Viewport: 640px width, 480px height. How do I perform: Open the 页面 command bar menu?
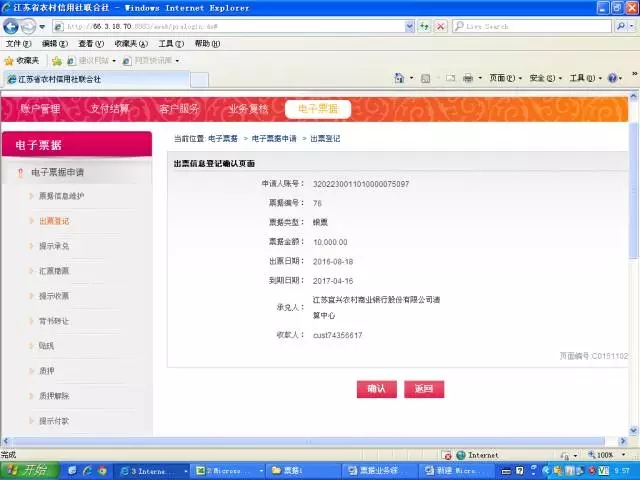point(505,78)
